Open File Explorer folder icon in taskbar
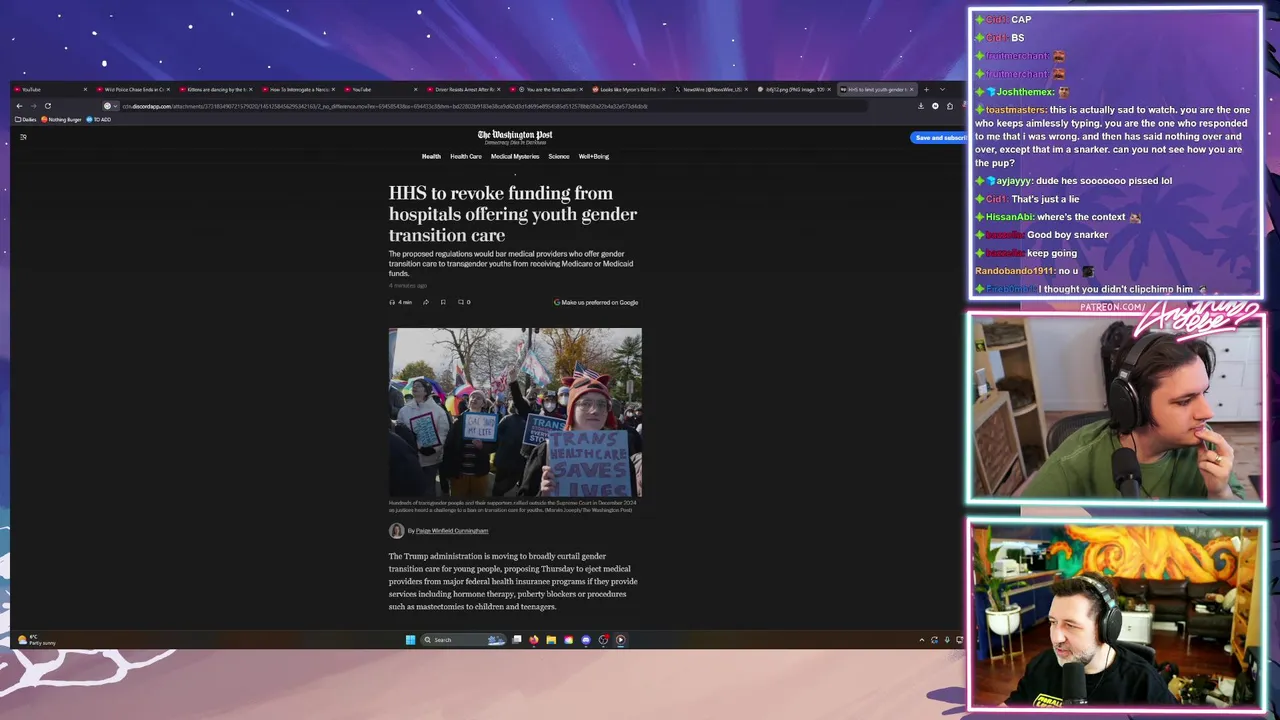Screen dimensions: 1280x720 coord(551,640)
